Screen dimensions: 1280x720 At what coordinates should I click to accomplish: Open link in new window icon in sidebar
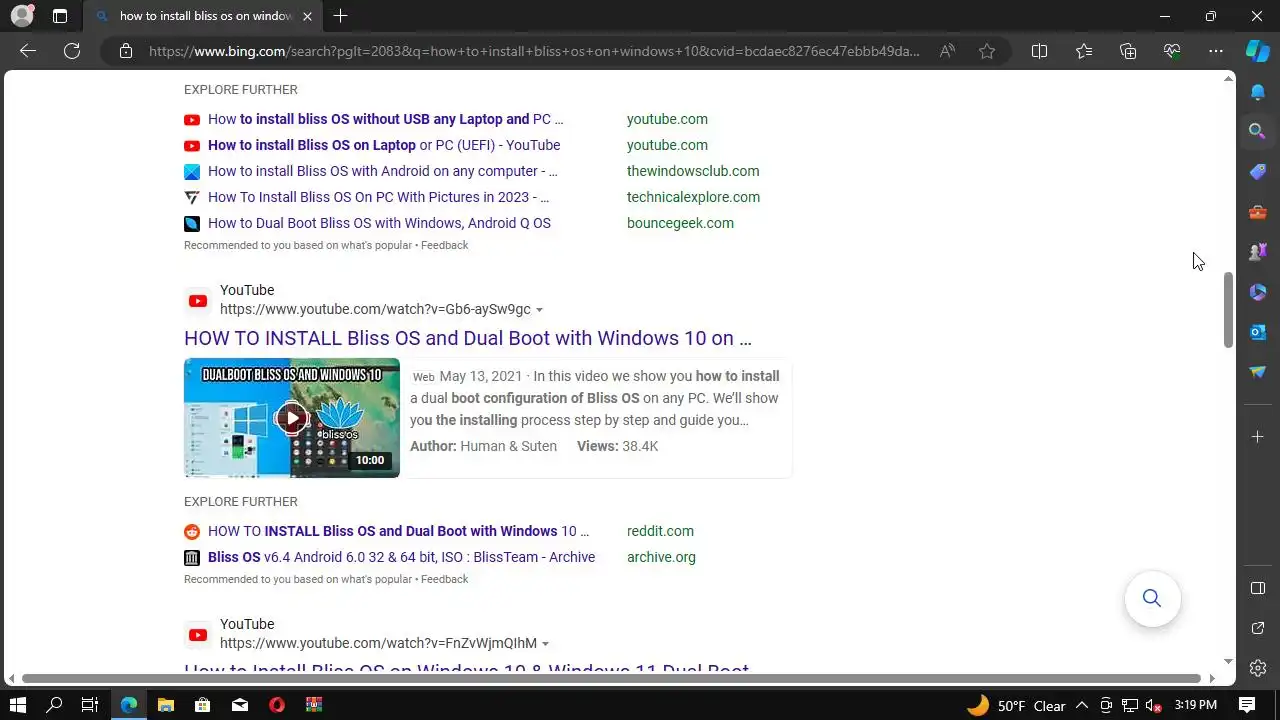click(1258, 628)
